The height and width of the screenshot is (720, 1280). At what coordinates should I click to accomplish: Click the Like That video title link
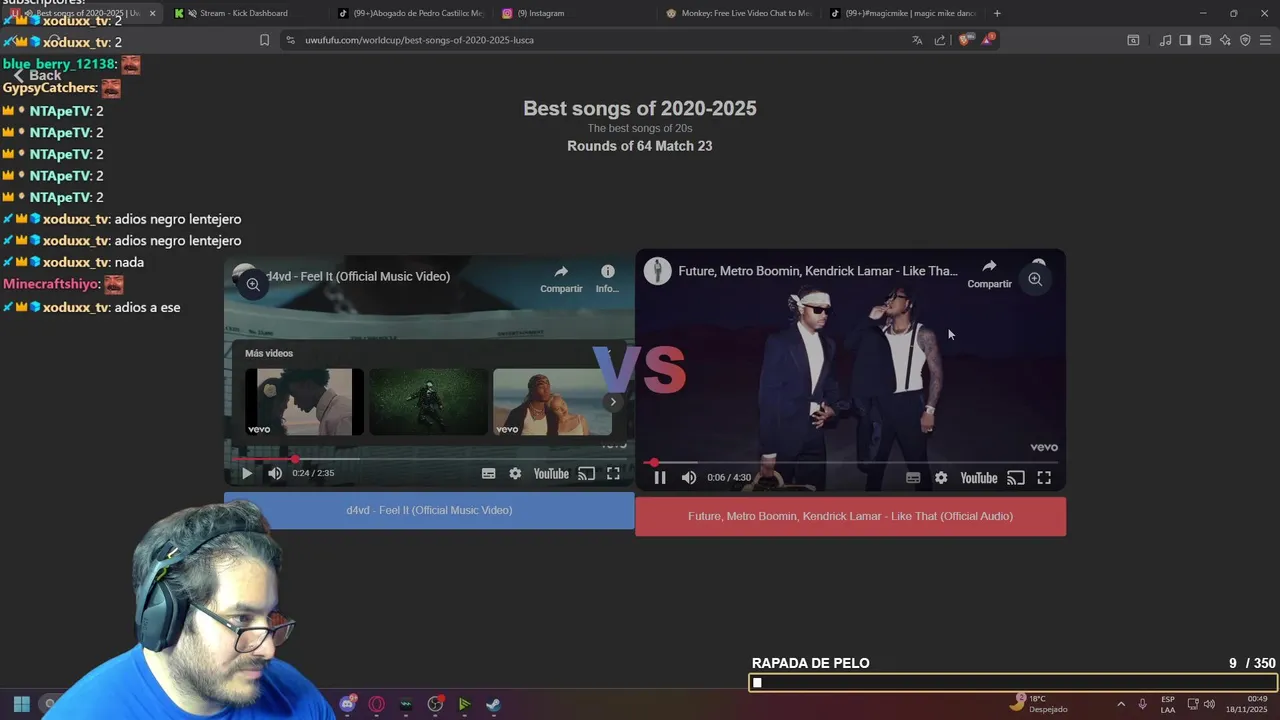(818, 271)
